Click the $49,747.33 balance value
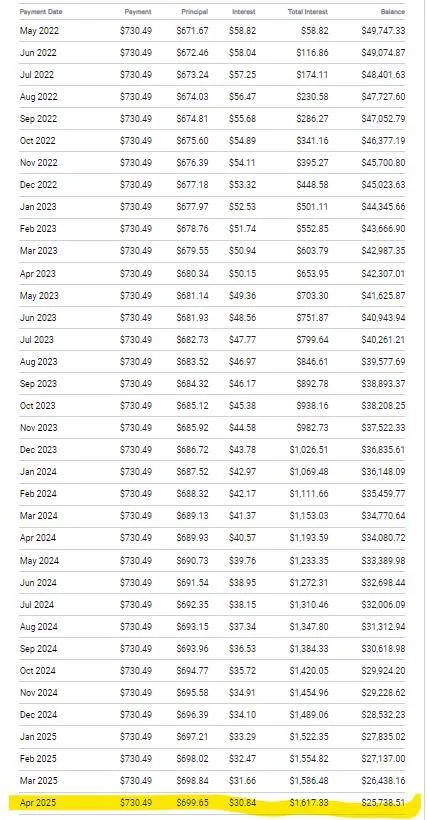Screen dimensions: 427x820 pyautogui.click(x=383, y=31)
